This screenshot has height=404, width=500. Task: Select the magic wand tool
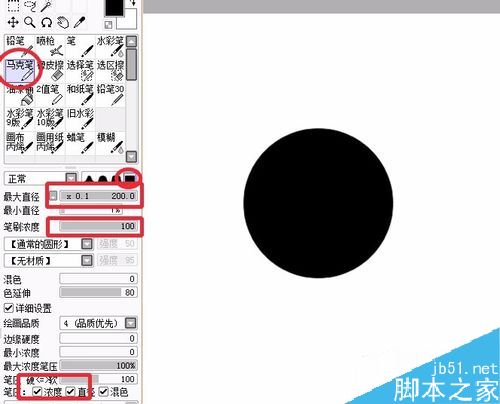47,5
